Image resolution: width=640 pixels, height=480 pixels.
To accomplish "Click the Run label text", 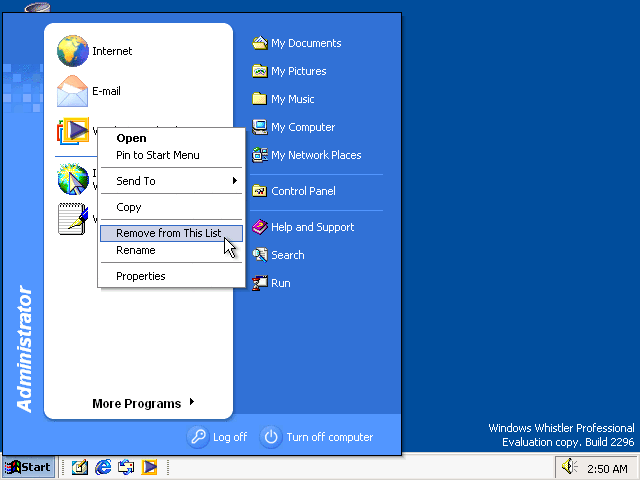I will [281, 283].
